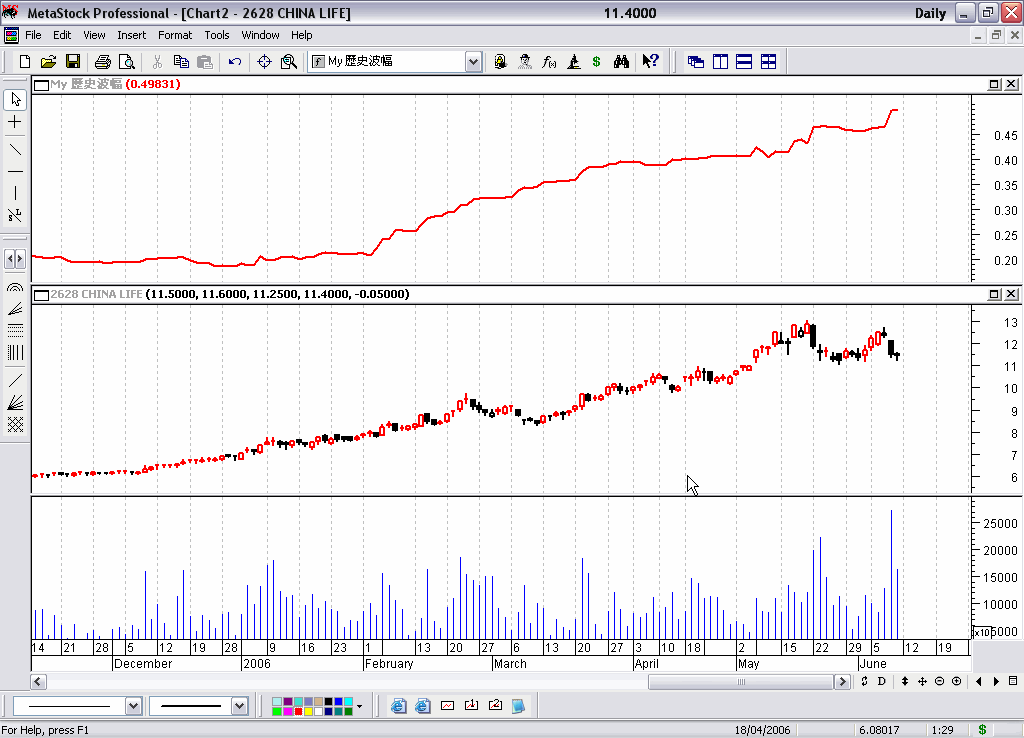Expand the color palette dropdown arrow
This screenshot has height=738, width=1024.
(359, 706)
